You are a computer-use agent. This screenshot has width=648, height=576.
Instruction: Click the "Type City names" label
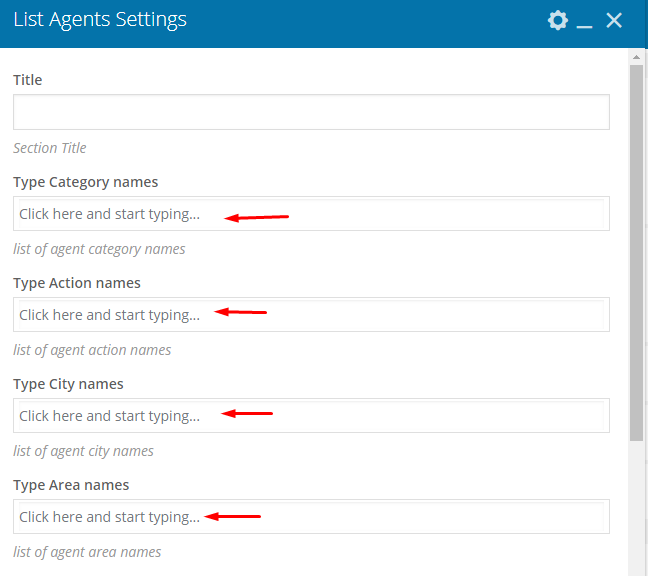[x=68, y=384]
